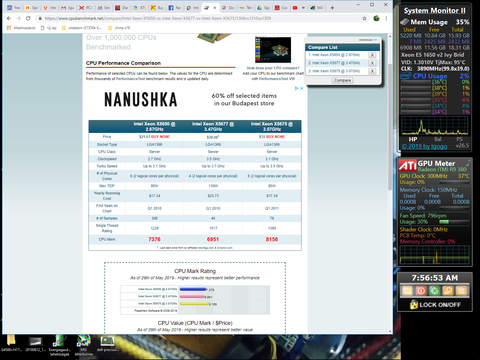Image resolution: width=480 pixels, height=360 pixels.
Task: Click the Intel Xeon X5675 column header
Action: point(272,126)
